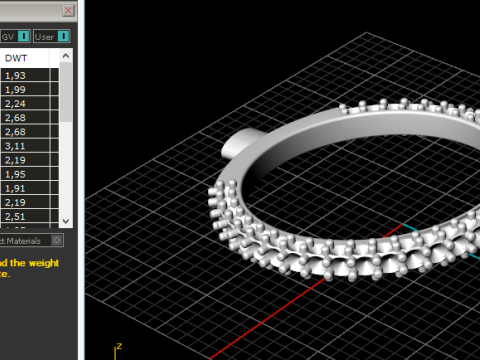Click the Z axis indicator
Image resolution: width=480 pixels, height=360 pixels.
point(118,351)
